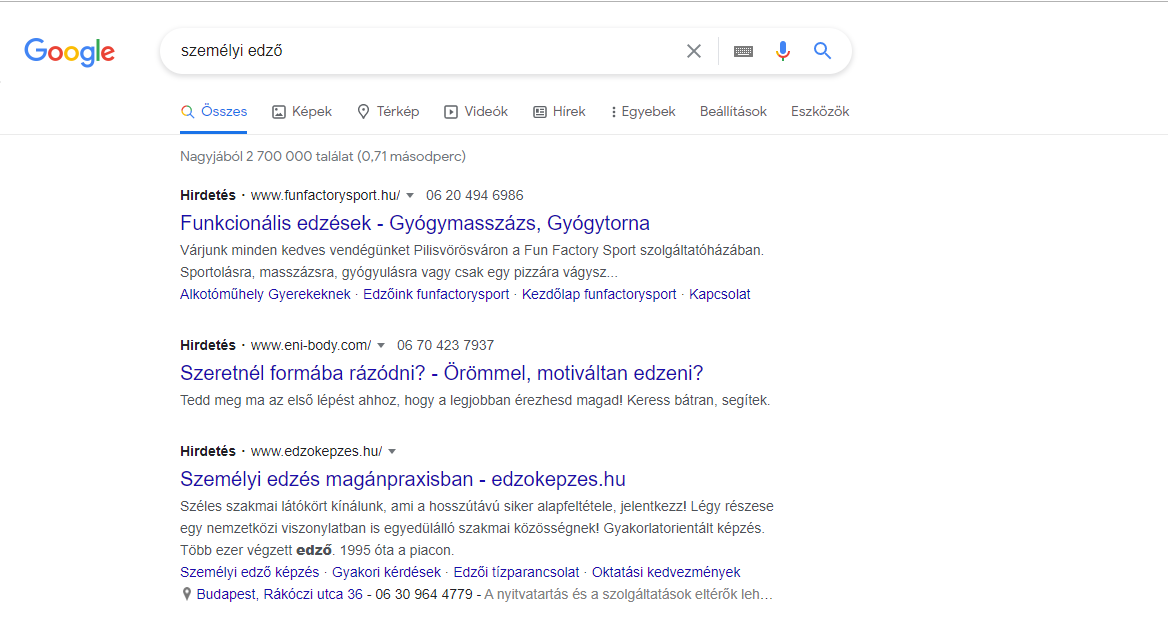Click the www.eni-body.com/ URL text
Screen dimensions: 1168x644
click(311, 345)
